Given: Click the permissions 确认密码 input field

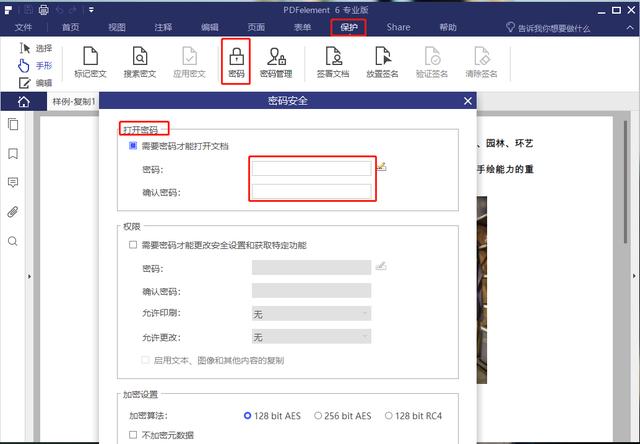Looking at the screenshot, I should click(x=311, y=291).
